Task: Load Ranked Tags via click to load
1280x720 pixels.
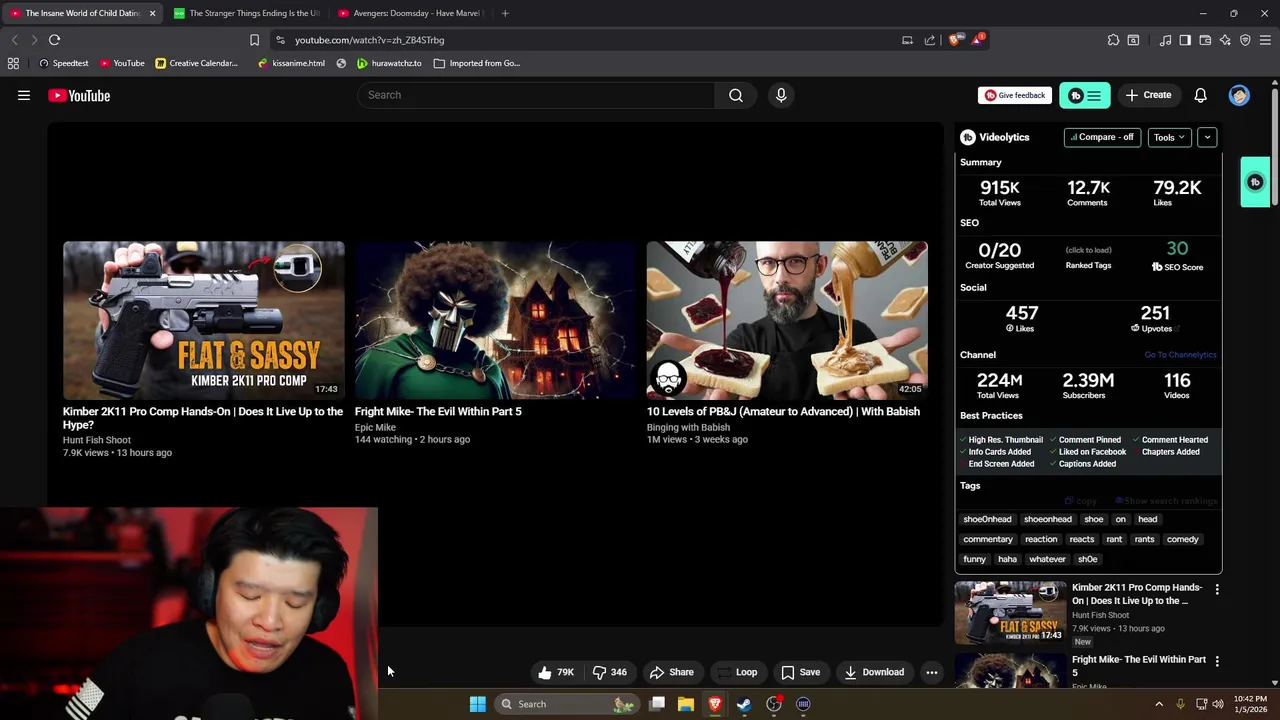Action: coord(1088,250)
